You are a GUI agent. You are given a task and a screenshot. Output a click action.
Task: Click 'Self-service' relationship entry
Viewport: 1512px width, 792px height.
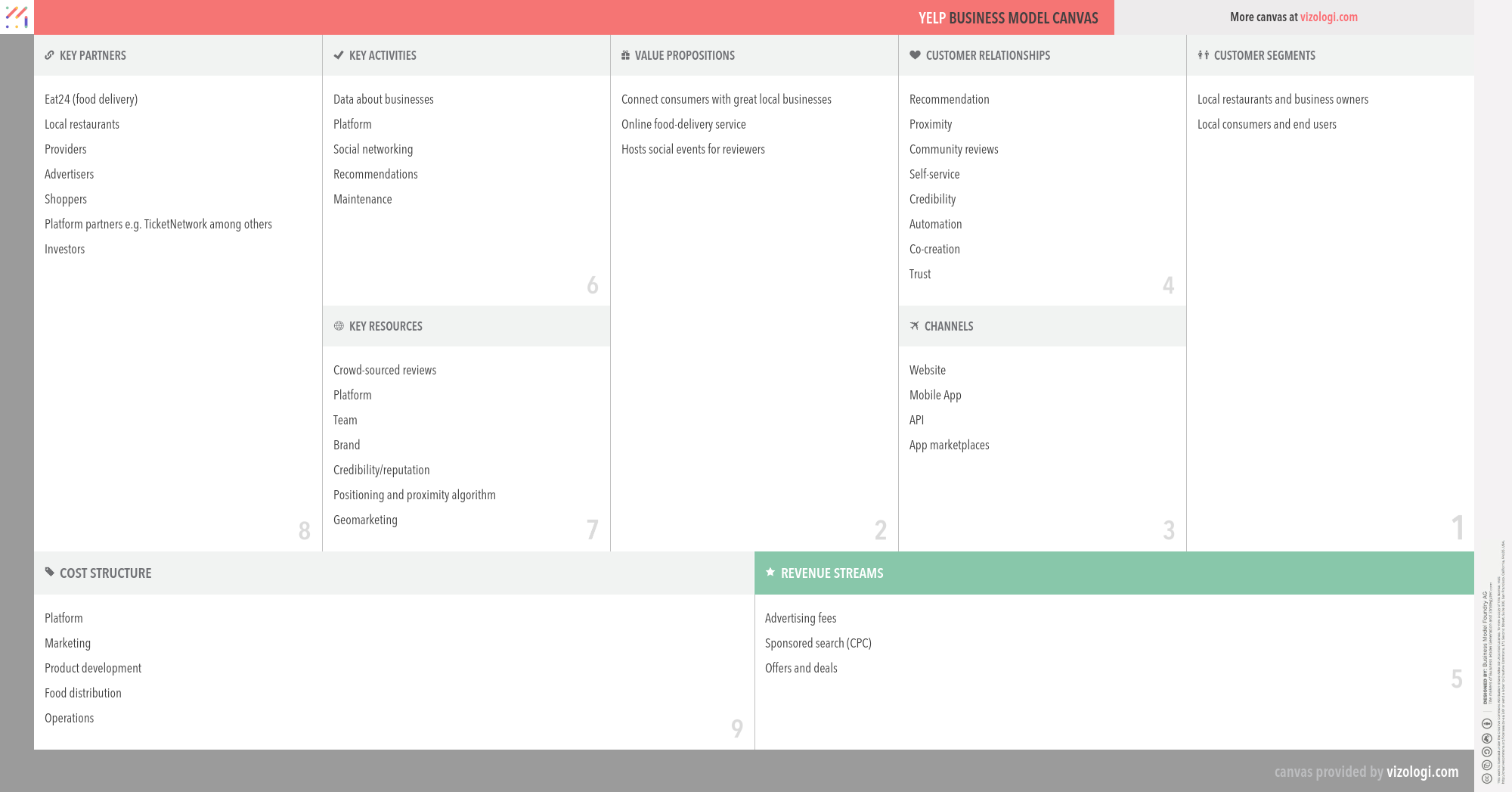tap(934, 174)
